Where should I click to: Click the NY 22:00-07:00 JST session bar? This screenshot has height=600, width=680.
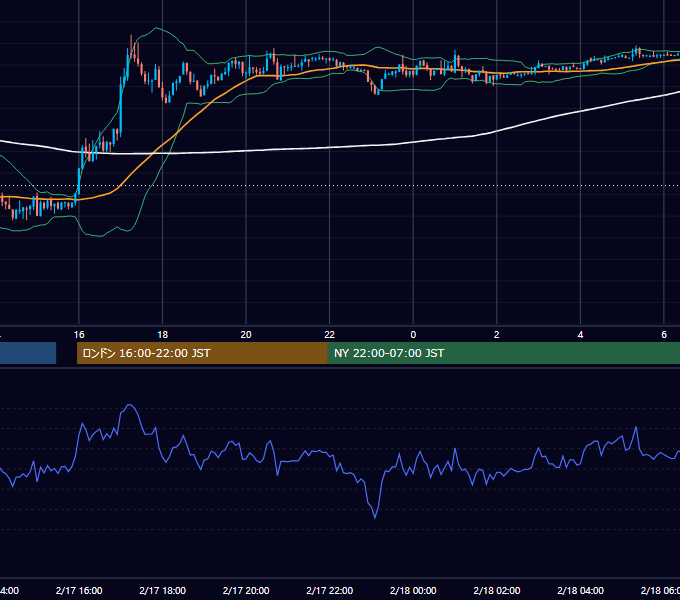[x=503, y=353]
